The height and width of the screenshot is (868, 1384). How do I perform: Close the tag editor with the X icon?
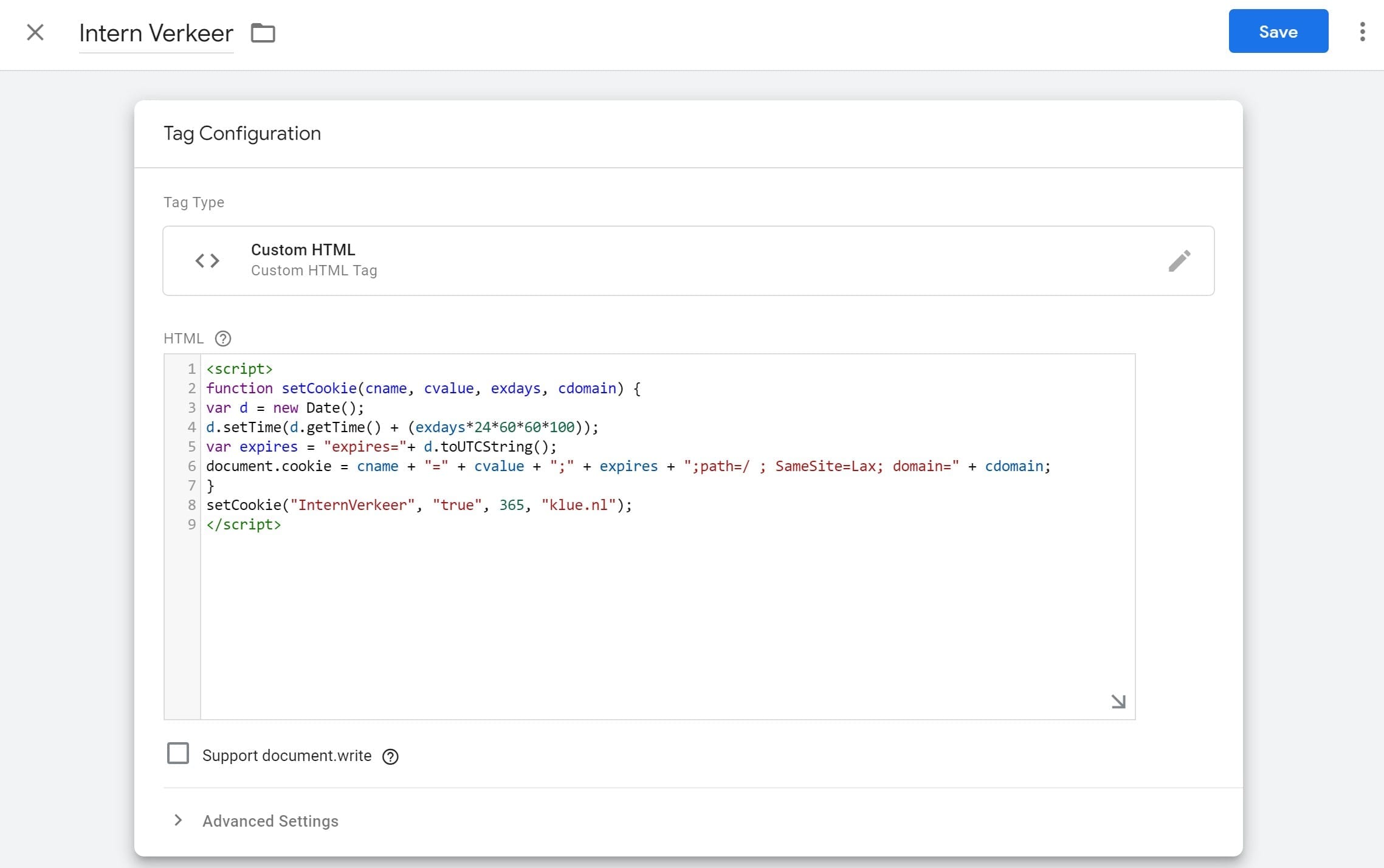tap(35, 32)
